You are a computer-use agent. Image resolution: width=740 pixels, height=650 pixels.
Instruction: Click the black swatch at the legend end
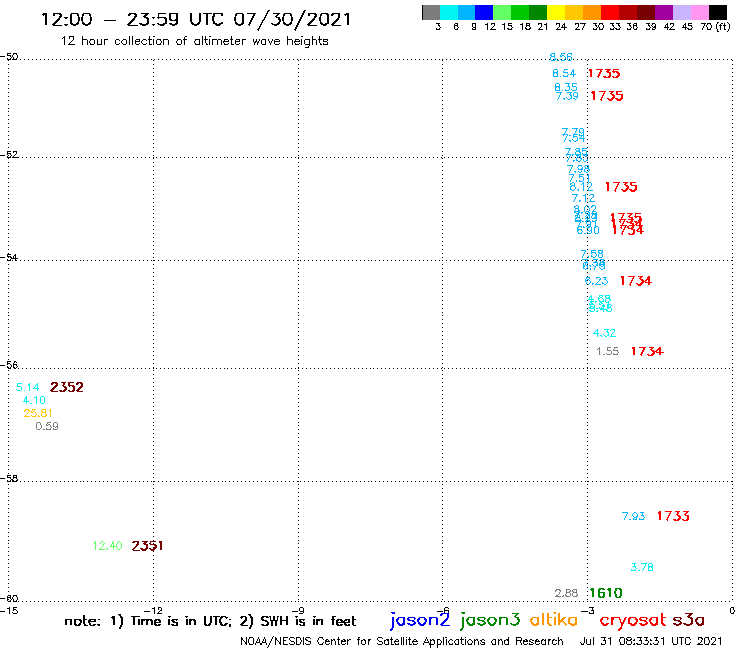(x=718, y=12)
